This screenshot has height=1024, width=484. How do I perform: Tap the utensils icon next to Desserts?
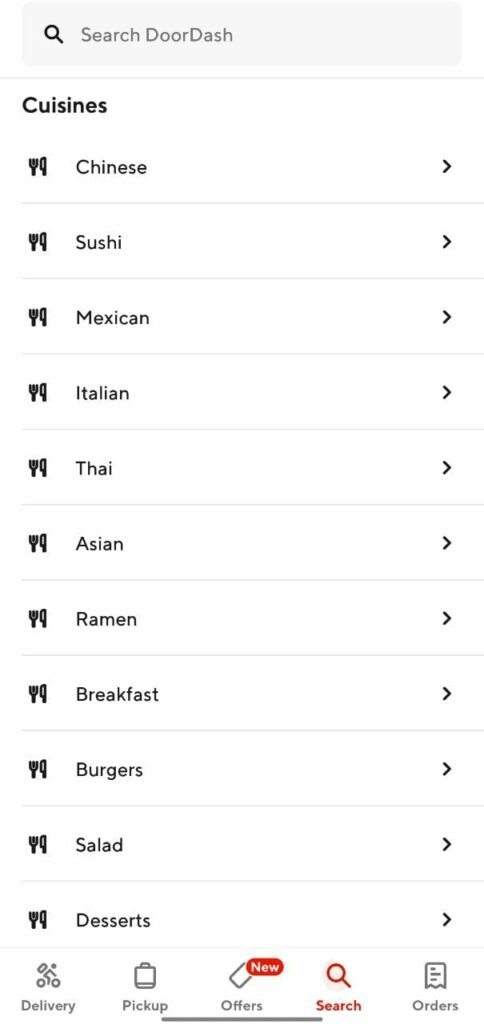click(38, 920)
